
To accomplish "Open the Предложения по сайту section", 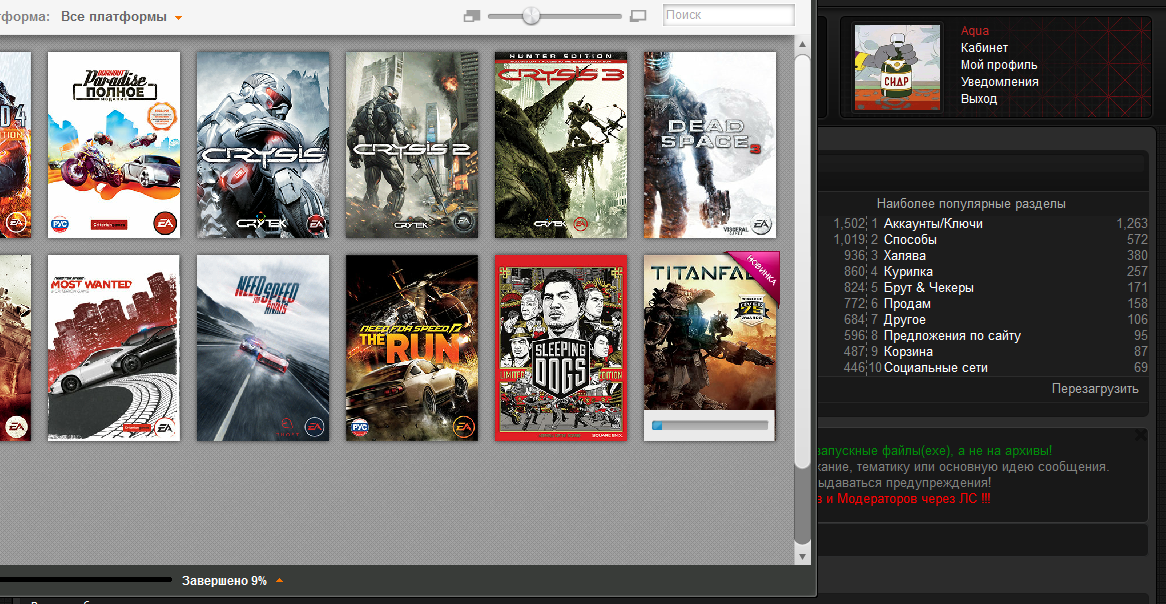I will (953, 335).
